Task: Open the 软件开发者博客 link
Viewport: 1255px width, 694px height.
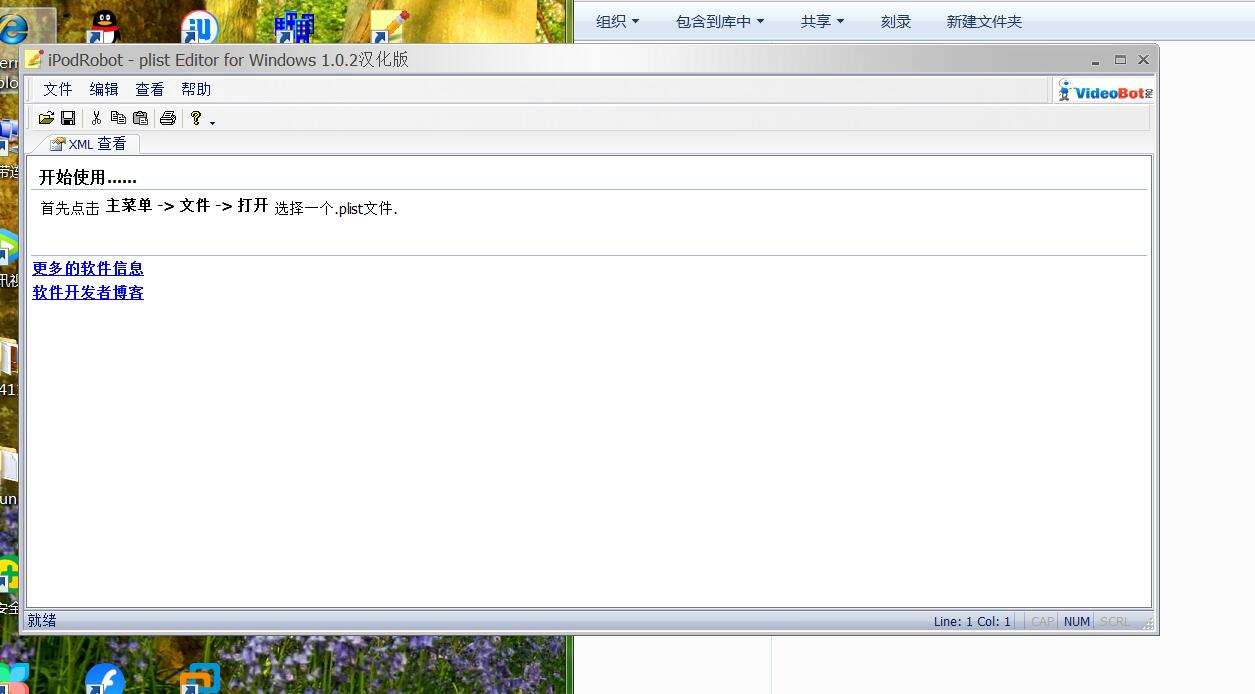Action: point(88,292)
